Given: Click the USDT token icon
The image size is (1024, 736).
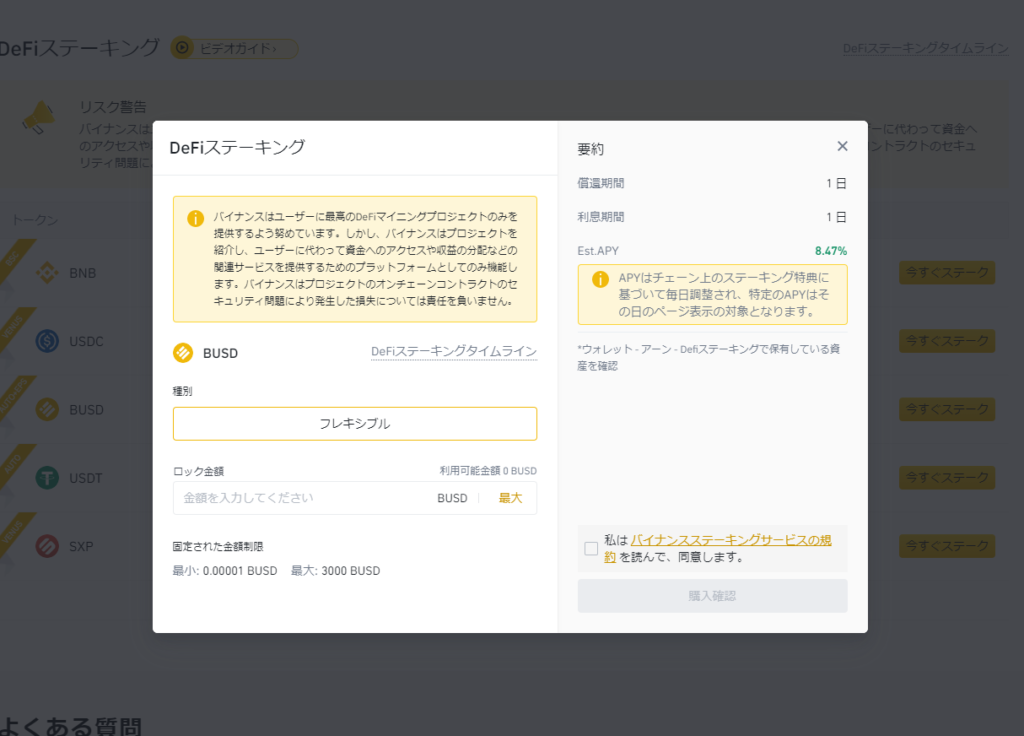Looking at the screenshot, I should [47, 478].
